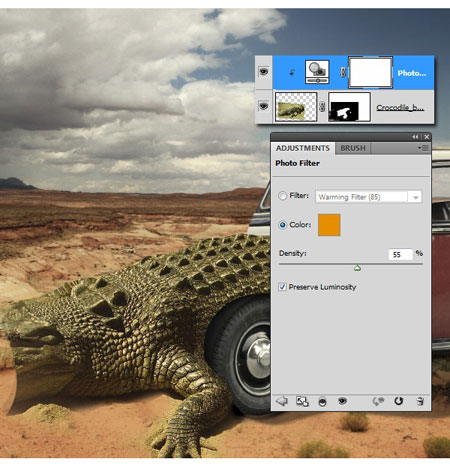
Task: Hide the Photo Filter layer eye
Action: click(264, 72)
